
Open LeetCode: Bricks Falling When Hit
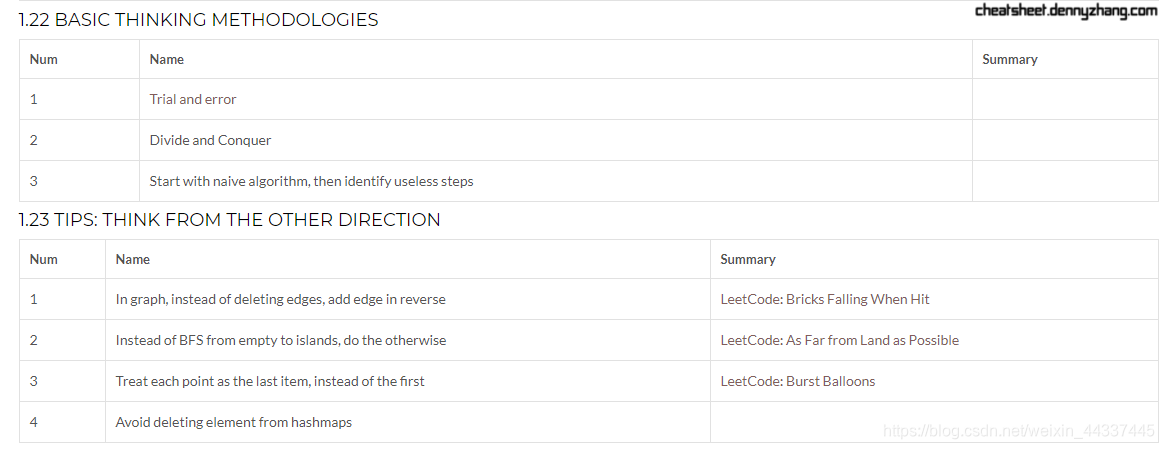point(825,299)
